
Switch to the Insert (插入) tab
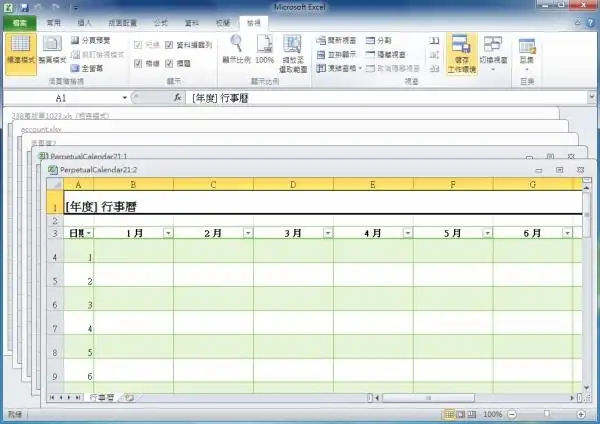85,23
